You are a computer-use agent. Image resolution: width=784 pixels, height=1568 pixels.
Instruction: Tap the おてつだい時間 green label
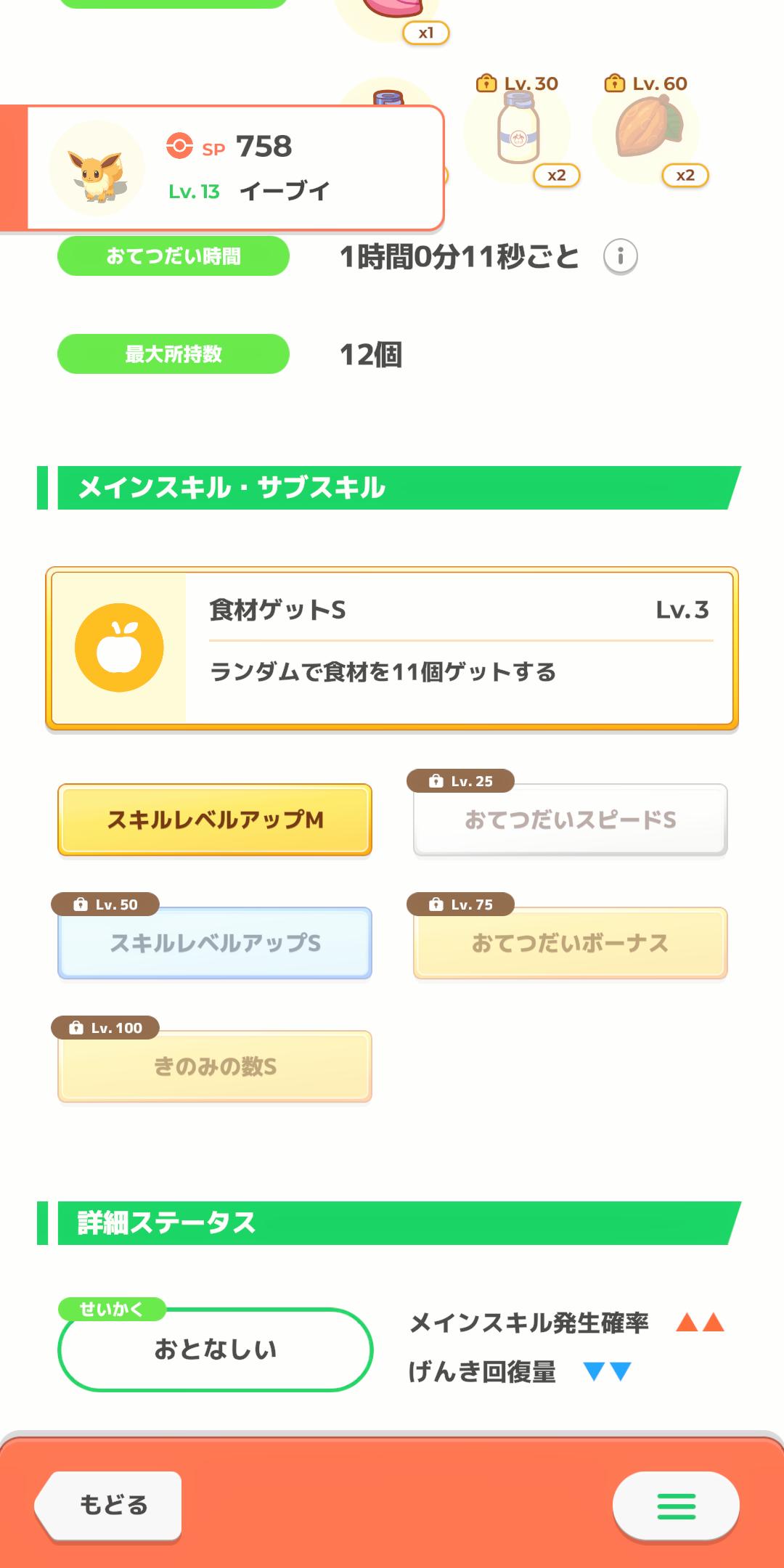[173, 256]
